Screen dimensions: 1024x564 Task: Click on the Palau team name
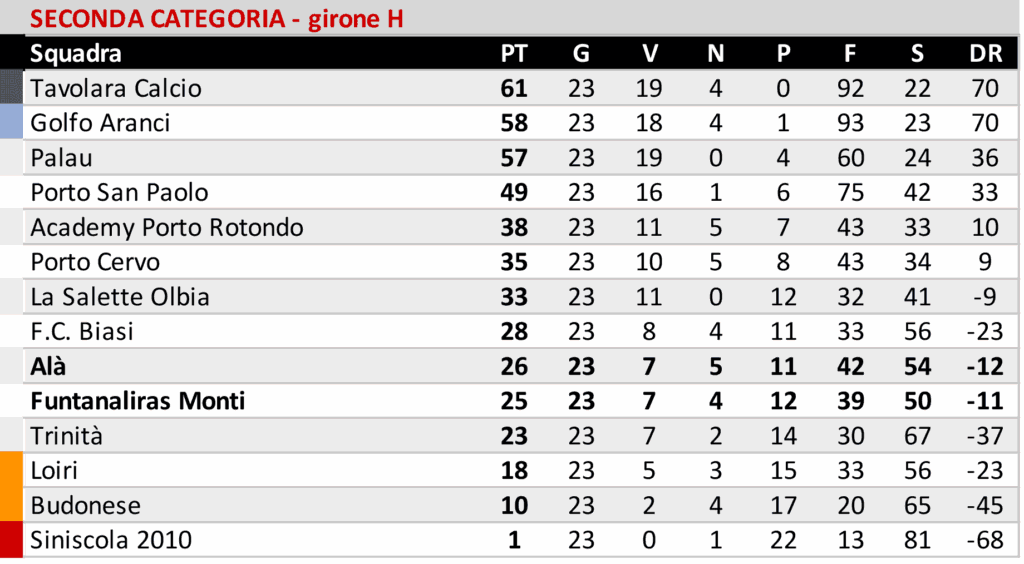pos(58,158)
